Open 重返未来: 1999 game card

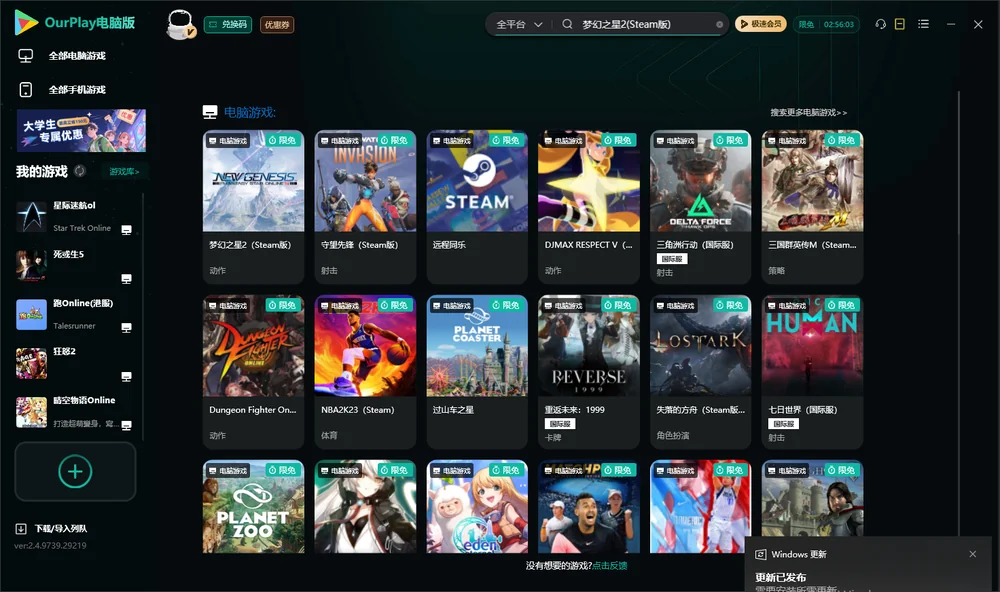pos(589,372)
